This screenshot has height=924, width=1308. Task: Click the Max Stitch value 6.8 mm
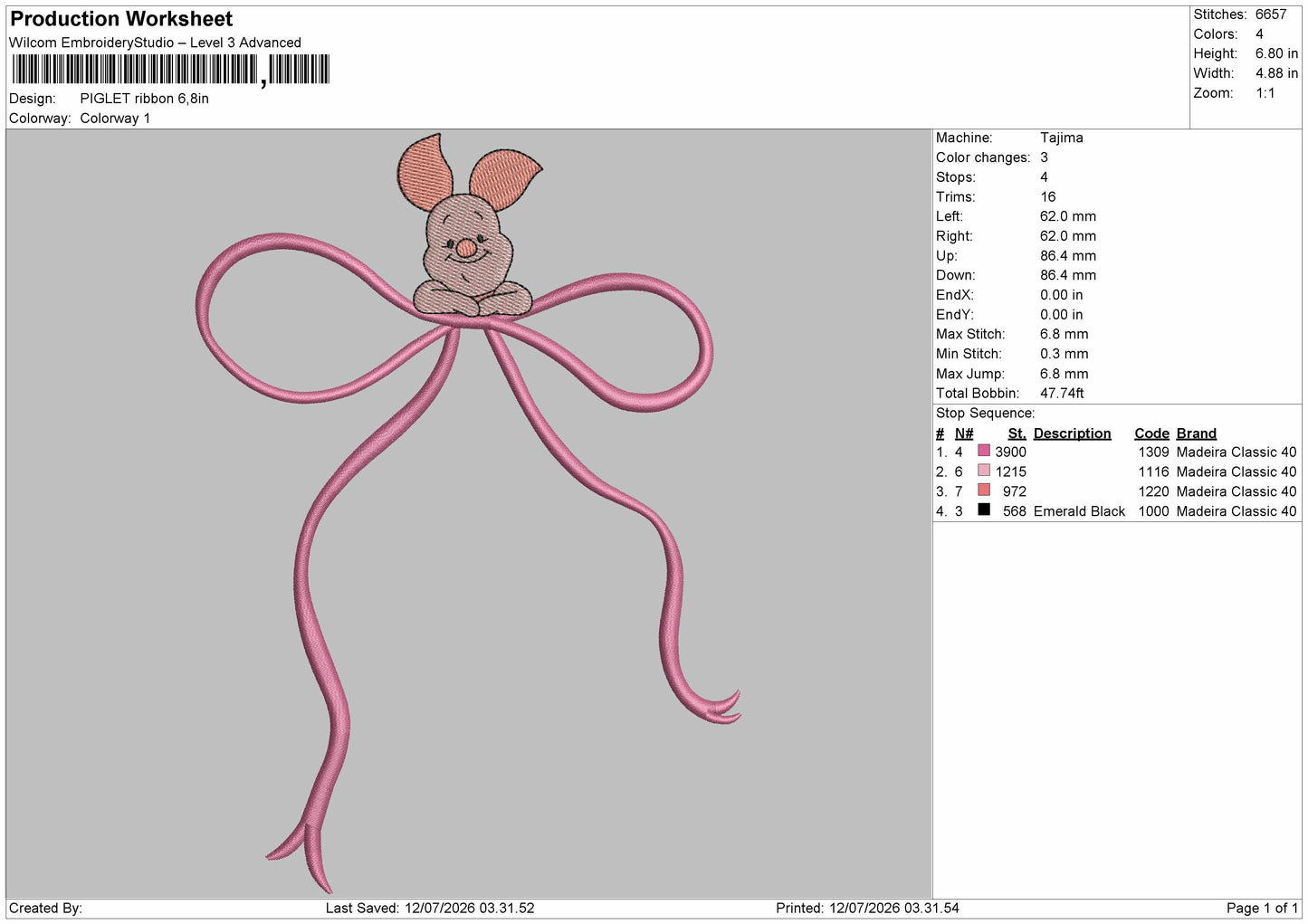1065,335
